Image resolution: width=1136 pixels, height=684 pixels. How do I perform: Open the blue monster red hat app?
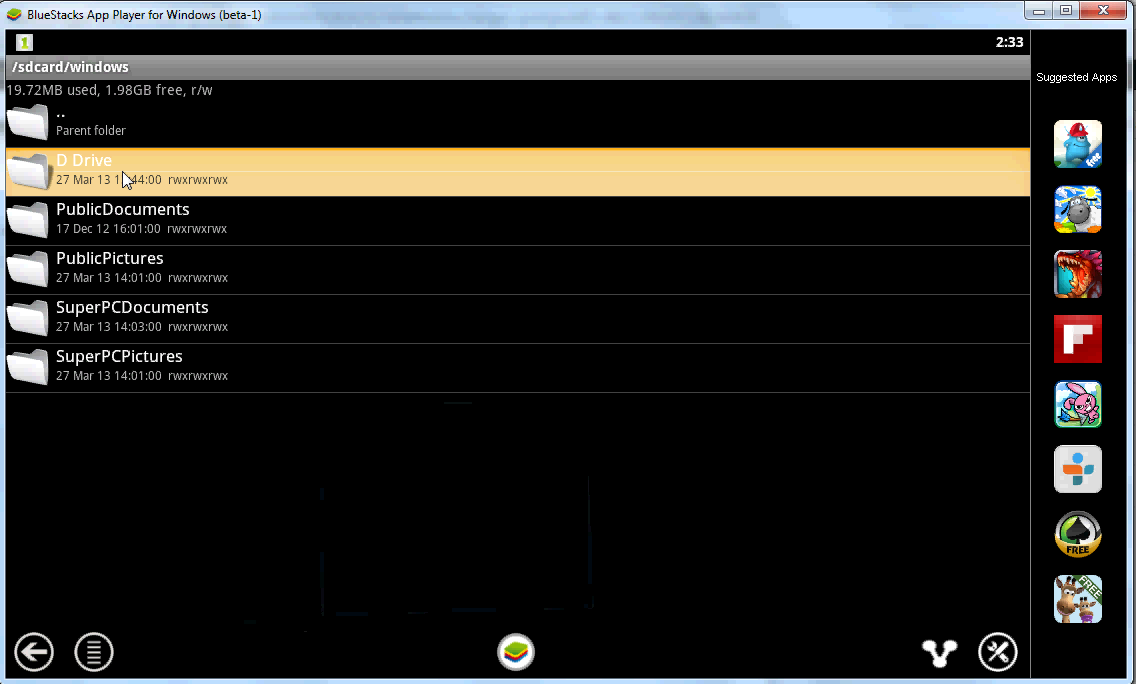[1078, 144]
